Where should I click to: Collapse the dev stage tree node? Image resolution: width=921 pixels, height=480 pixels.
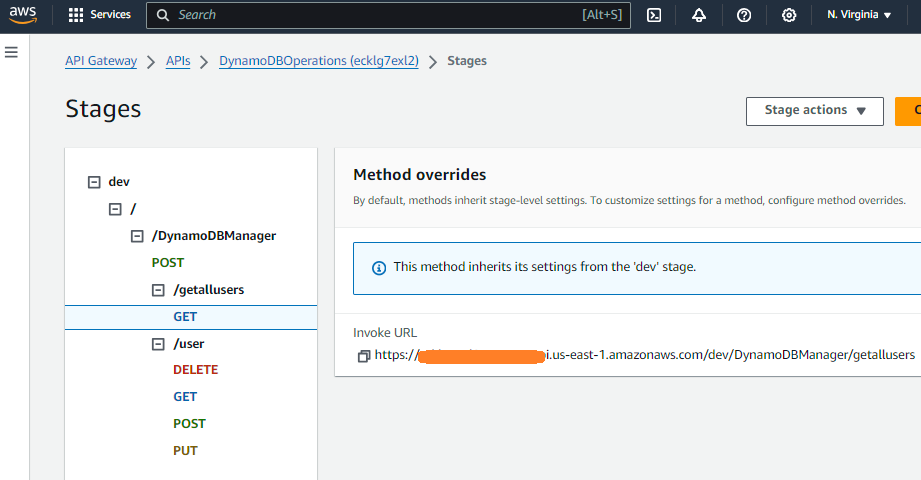coord(94,182)
